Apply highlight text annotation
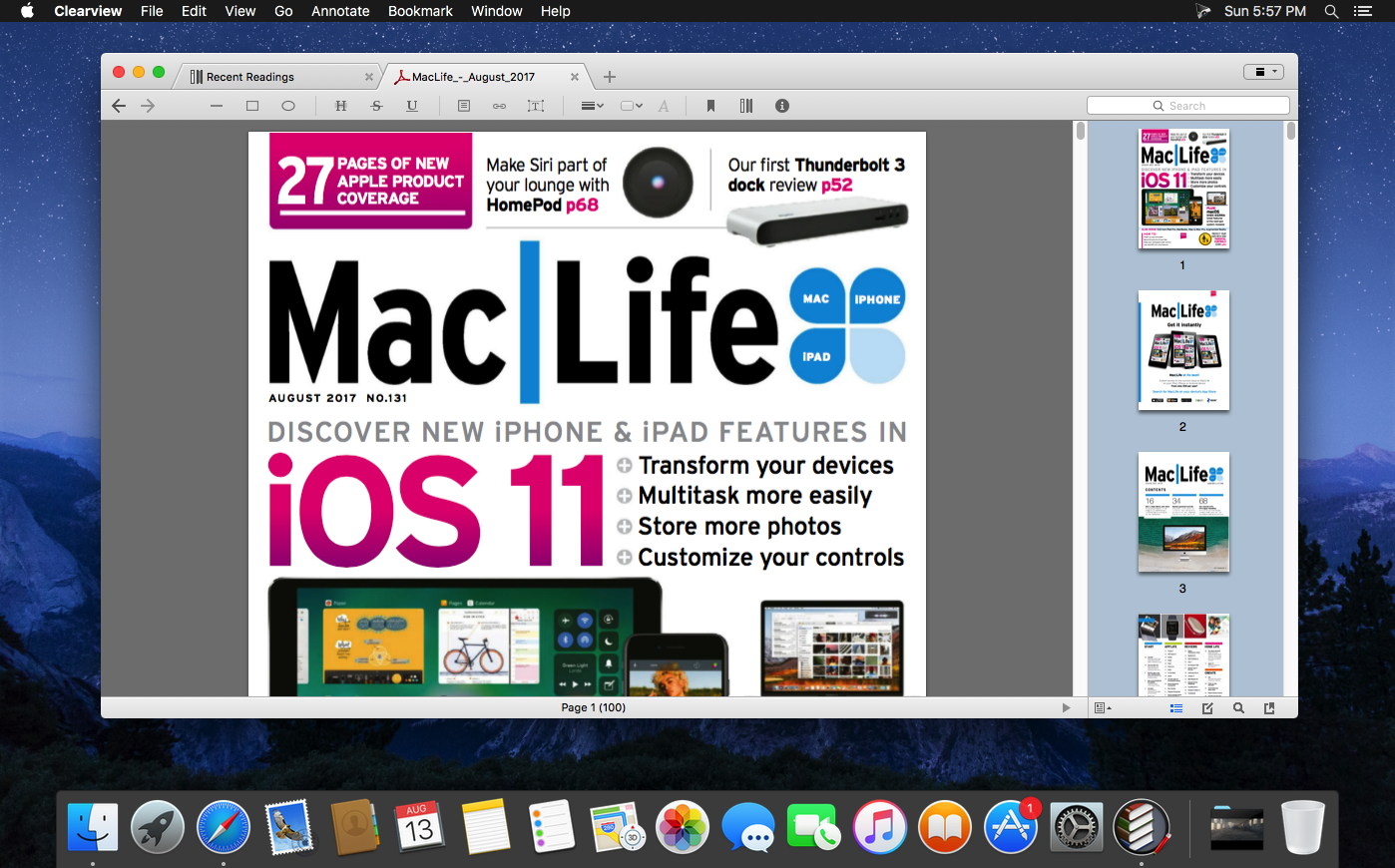Viewport: 1395px width, 868px height. click(x=341, y=106)
